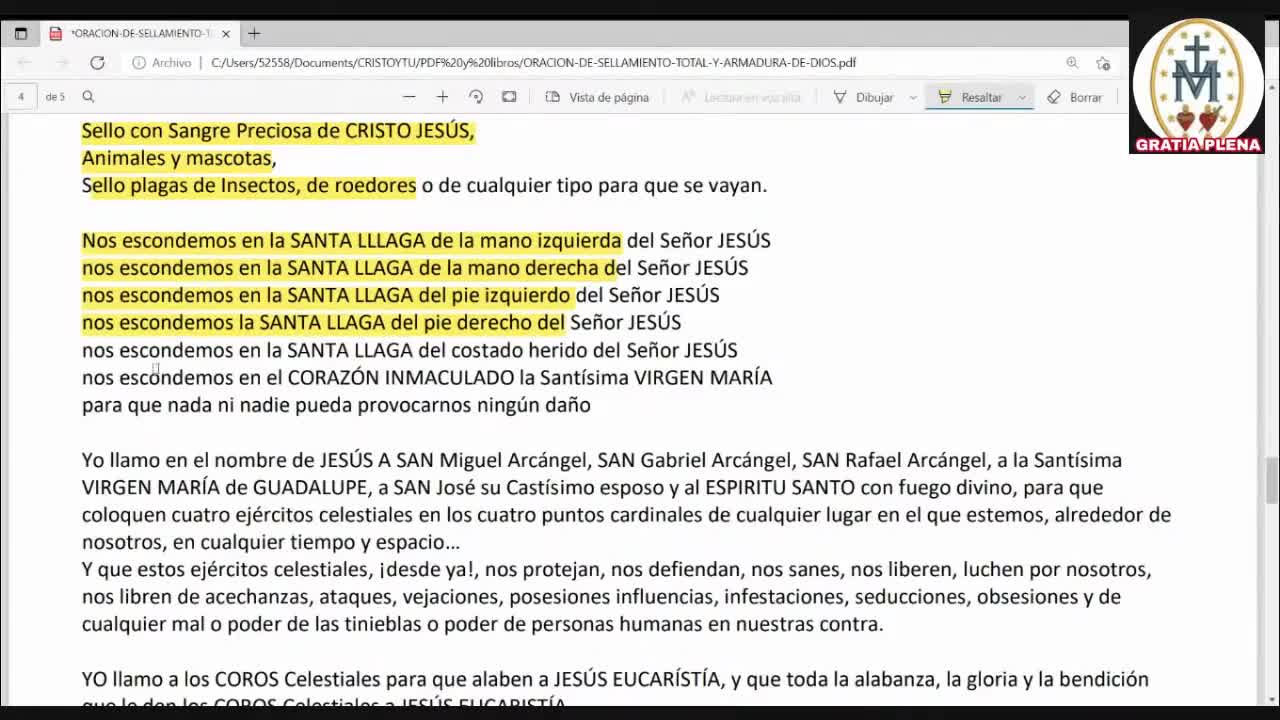The width and height of the screenshot is (1280, 720).
Task: Click line starting 'VIRGEN MARÍA de GUADALUPE'
Action: [593, 487]
